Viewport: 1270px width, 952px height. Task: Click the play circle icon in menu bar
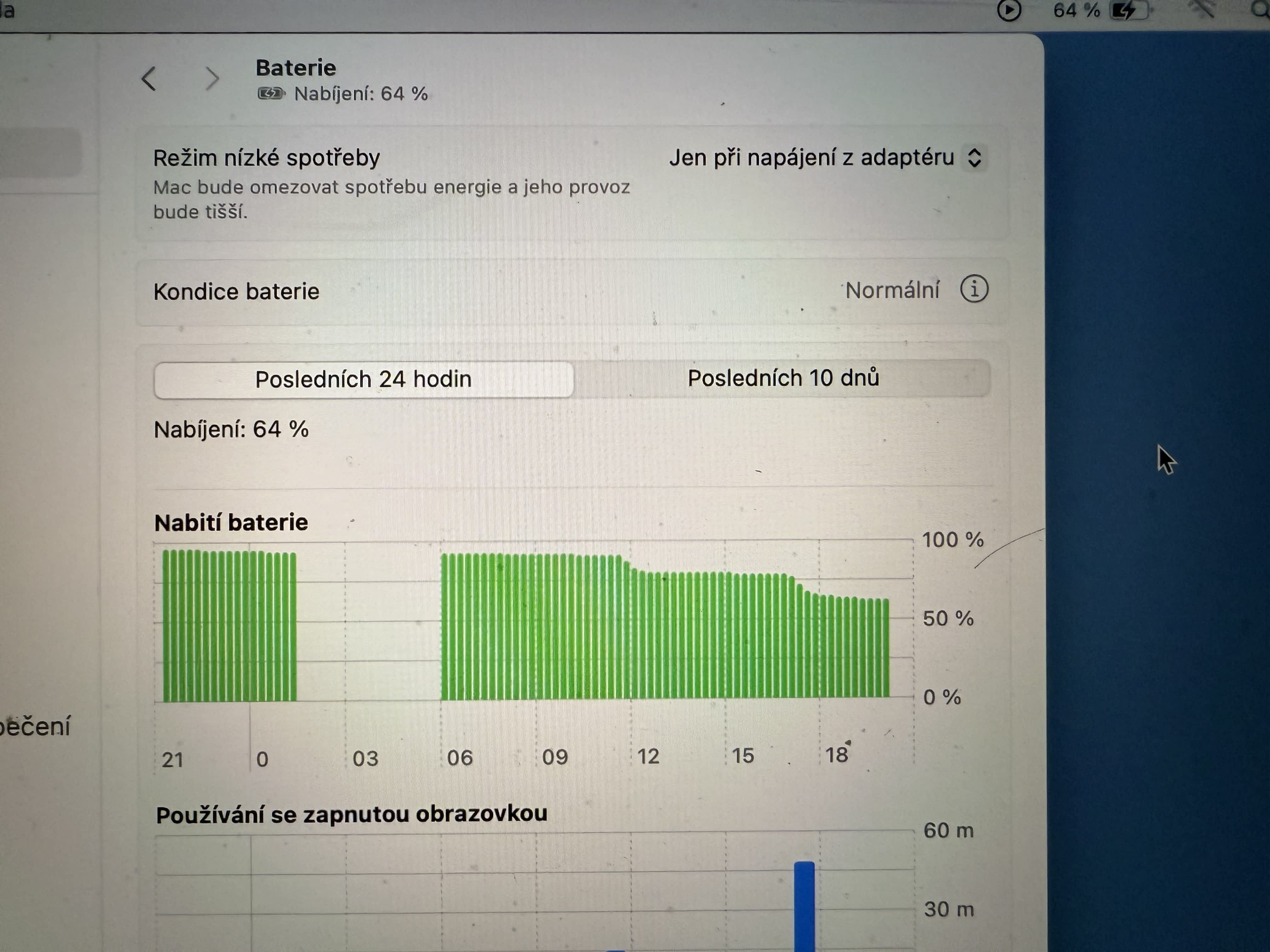pyautogui.click(x=1009, y=10)
